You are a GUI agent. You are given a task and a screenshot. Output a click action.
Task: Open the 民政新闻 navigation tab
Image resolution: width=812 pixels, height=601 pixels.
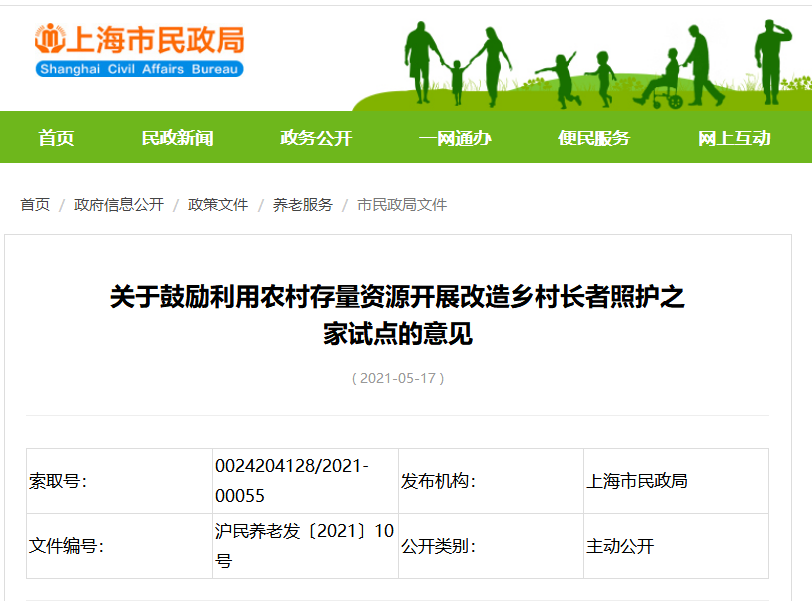pyautogui.click(x=177, y=138)
